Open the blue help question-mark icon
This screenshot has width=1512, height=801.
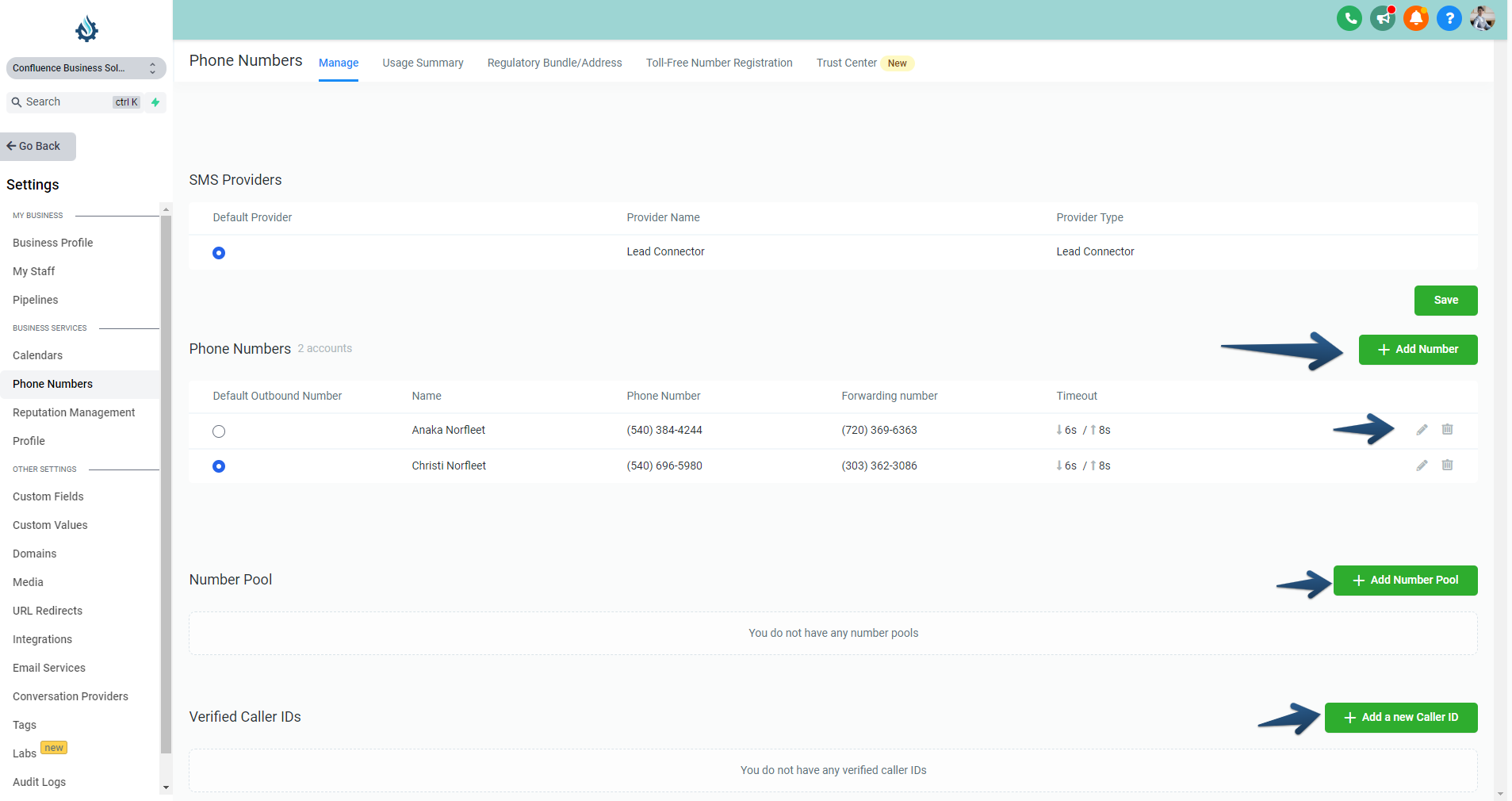pos(1449,18)
